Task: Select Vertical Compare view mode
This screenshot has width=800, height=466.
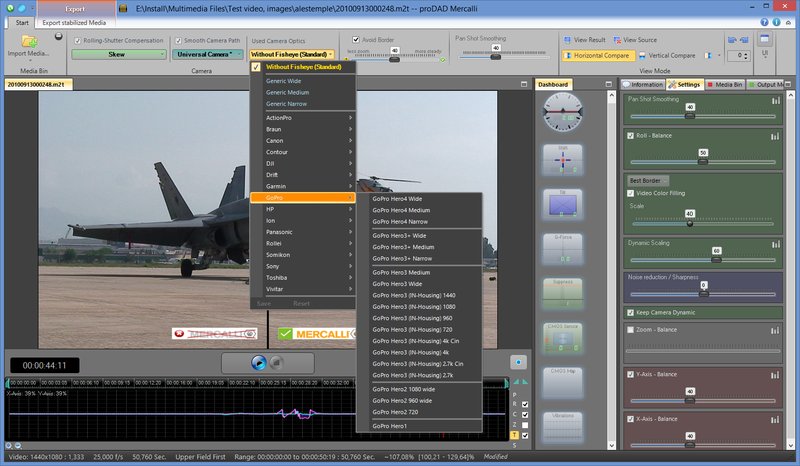Action: point(667,55)
